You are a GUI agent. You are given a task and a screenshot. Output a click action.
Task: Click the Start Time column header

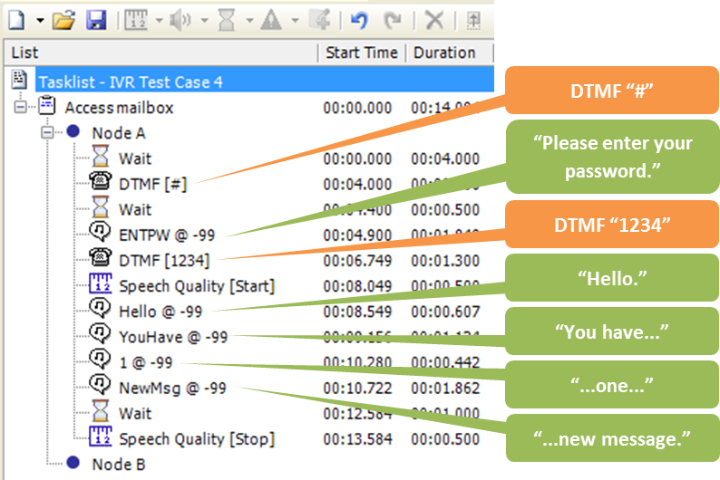(361, 53)
